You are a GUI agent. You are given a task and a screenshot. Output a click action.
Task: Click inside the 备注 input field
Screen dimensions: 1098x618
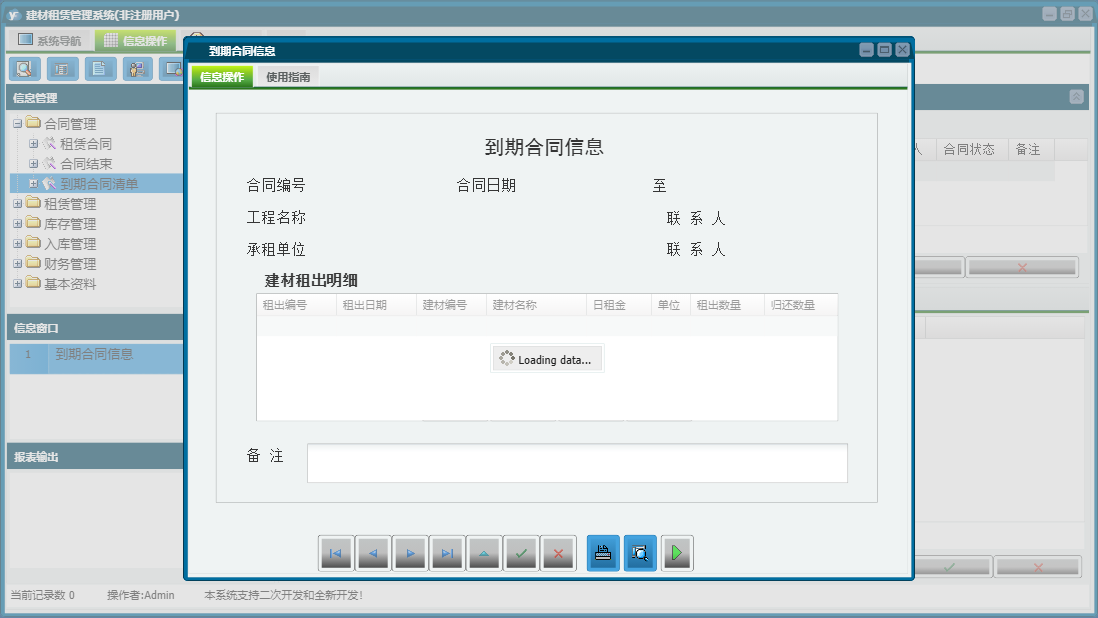point(577,462)
